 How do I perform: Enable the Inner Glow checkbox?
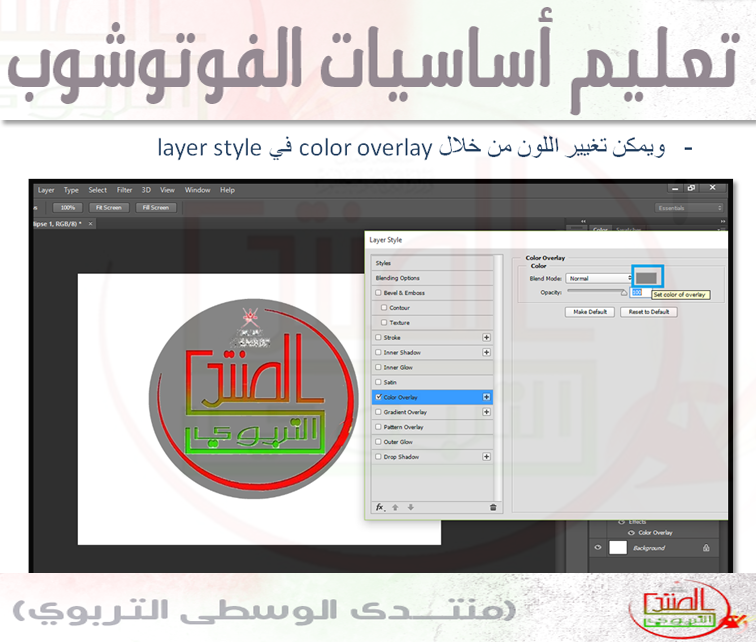[378, 367]
